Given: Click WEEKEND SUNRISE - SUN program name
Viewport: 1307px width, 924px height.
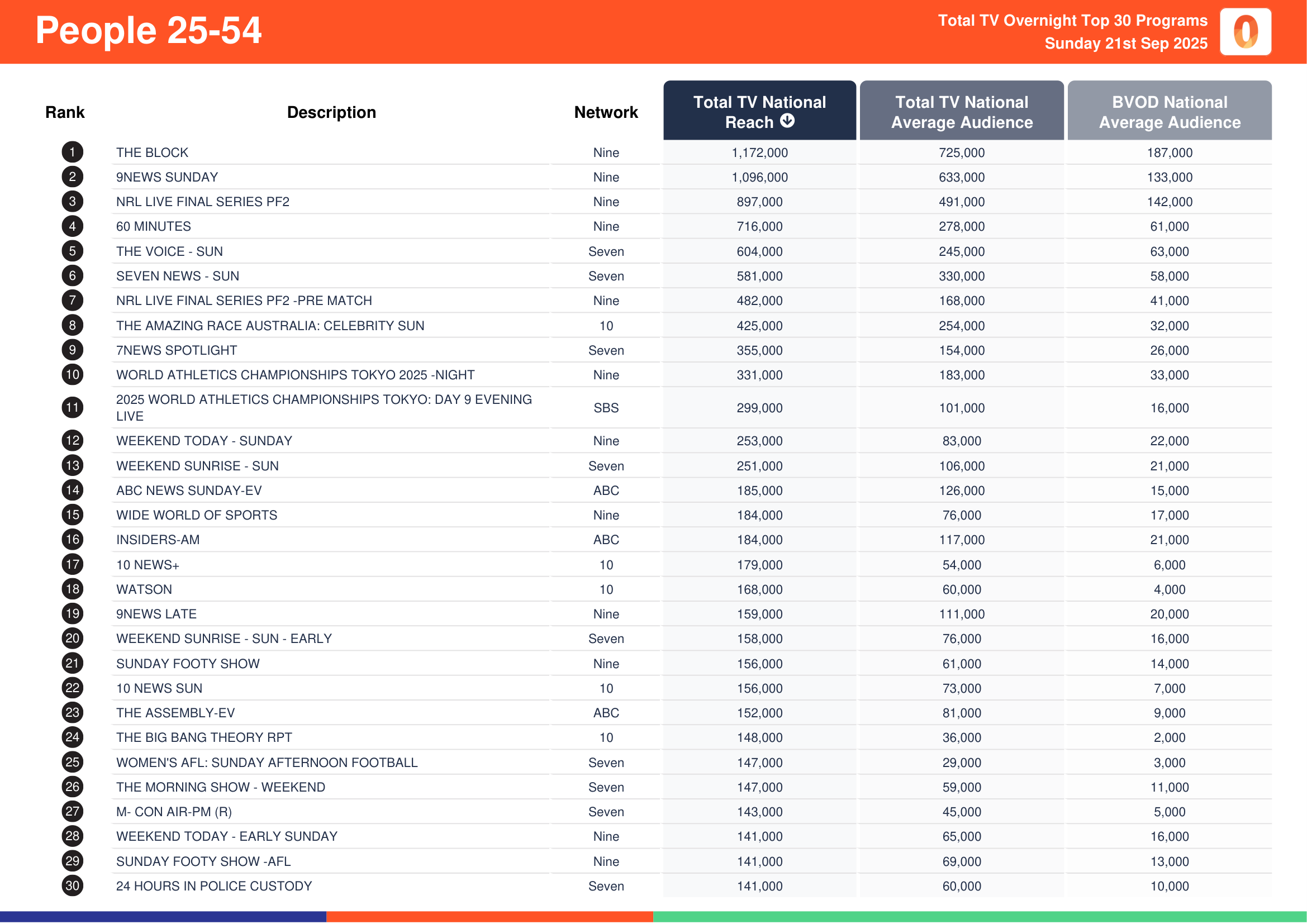Looking at the screenshot, I should pyautogui.click(x=197, y=466).
